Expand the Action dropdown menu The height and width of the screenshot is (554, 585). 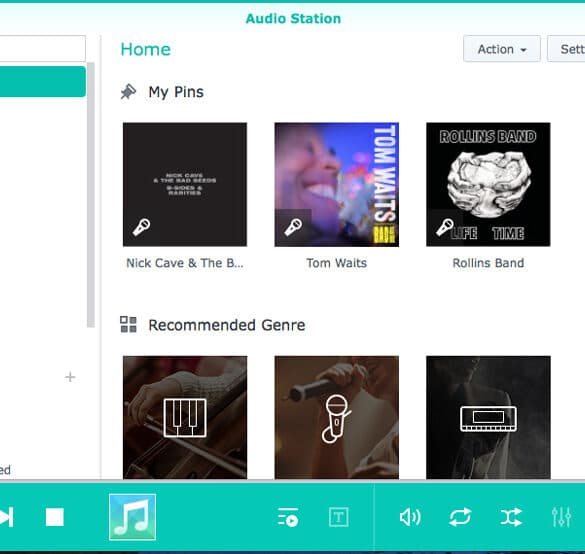pyautogui.click(x=502, y=49)
